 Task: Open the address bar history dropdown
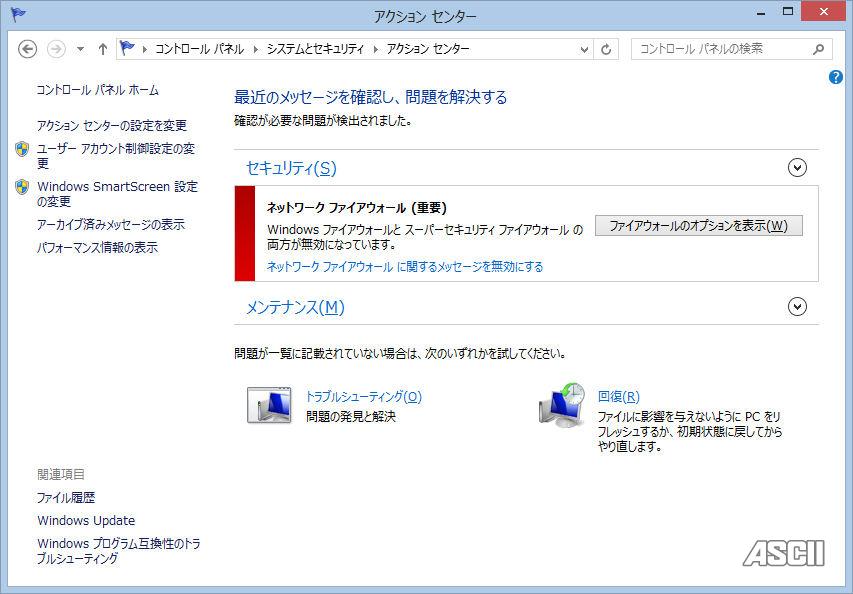coord(584,49)
